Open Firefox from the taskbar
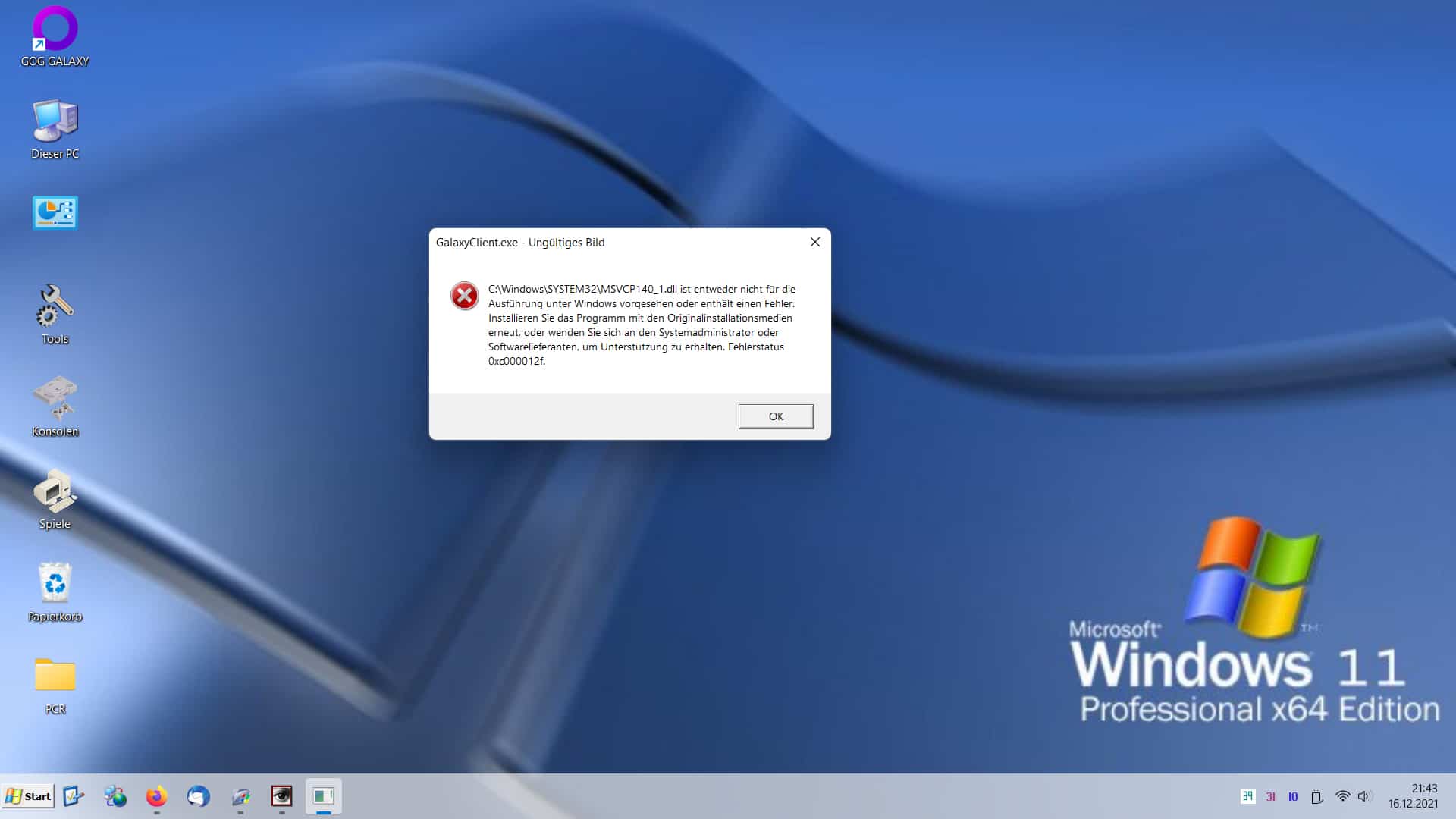Screen dimensions: 1456x819 coord(156,796)
